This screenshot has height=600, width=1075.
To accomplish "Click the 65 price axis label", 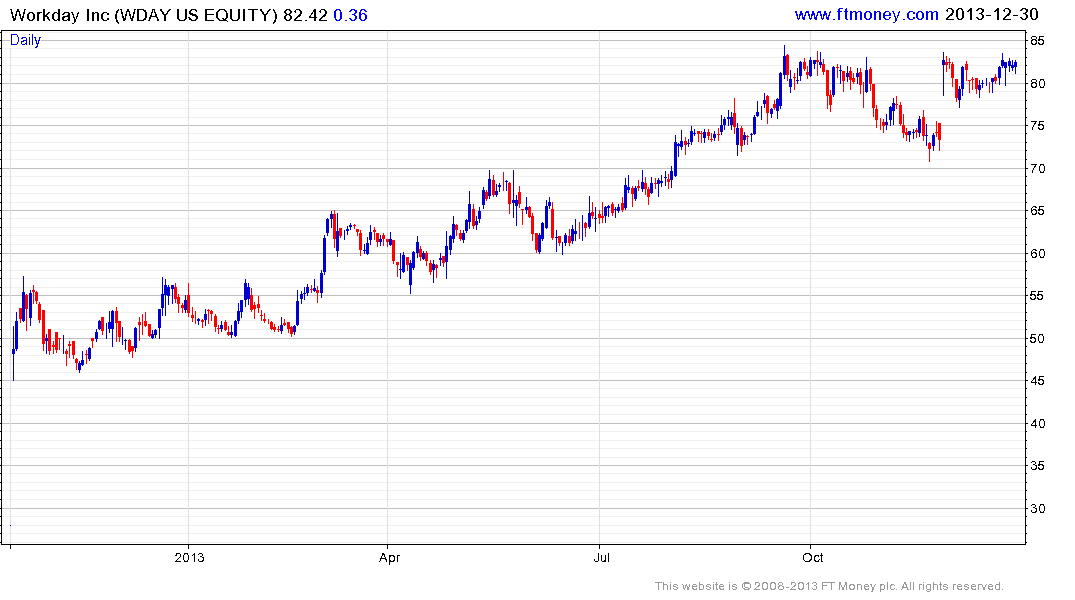I will pyautogui.click(x=1037, y=211).
